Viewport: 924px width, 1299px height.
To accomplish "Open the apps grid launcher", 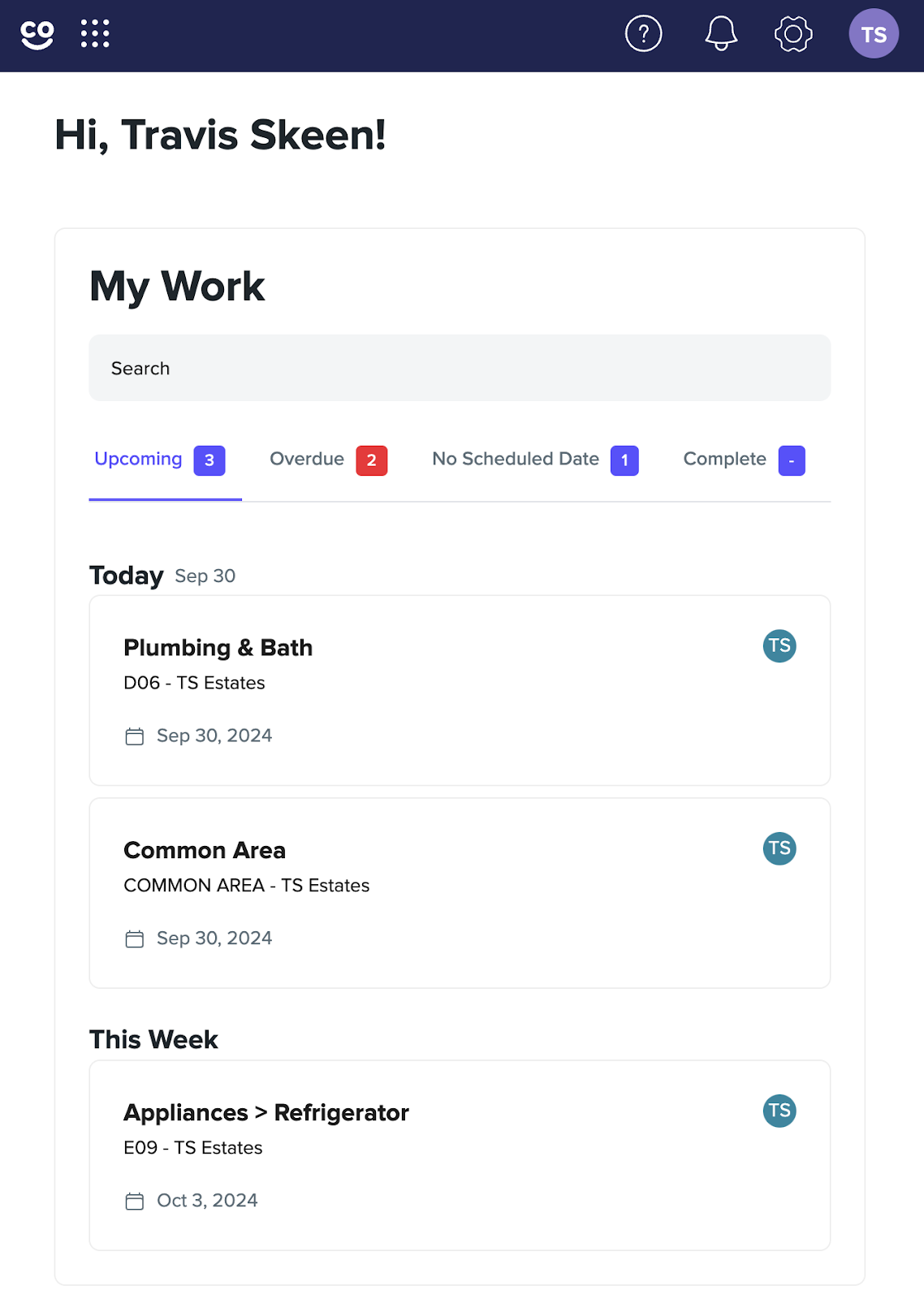I will click(95, 34).
